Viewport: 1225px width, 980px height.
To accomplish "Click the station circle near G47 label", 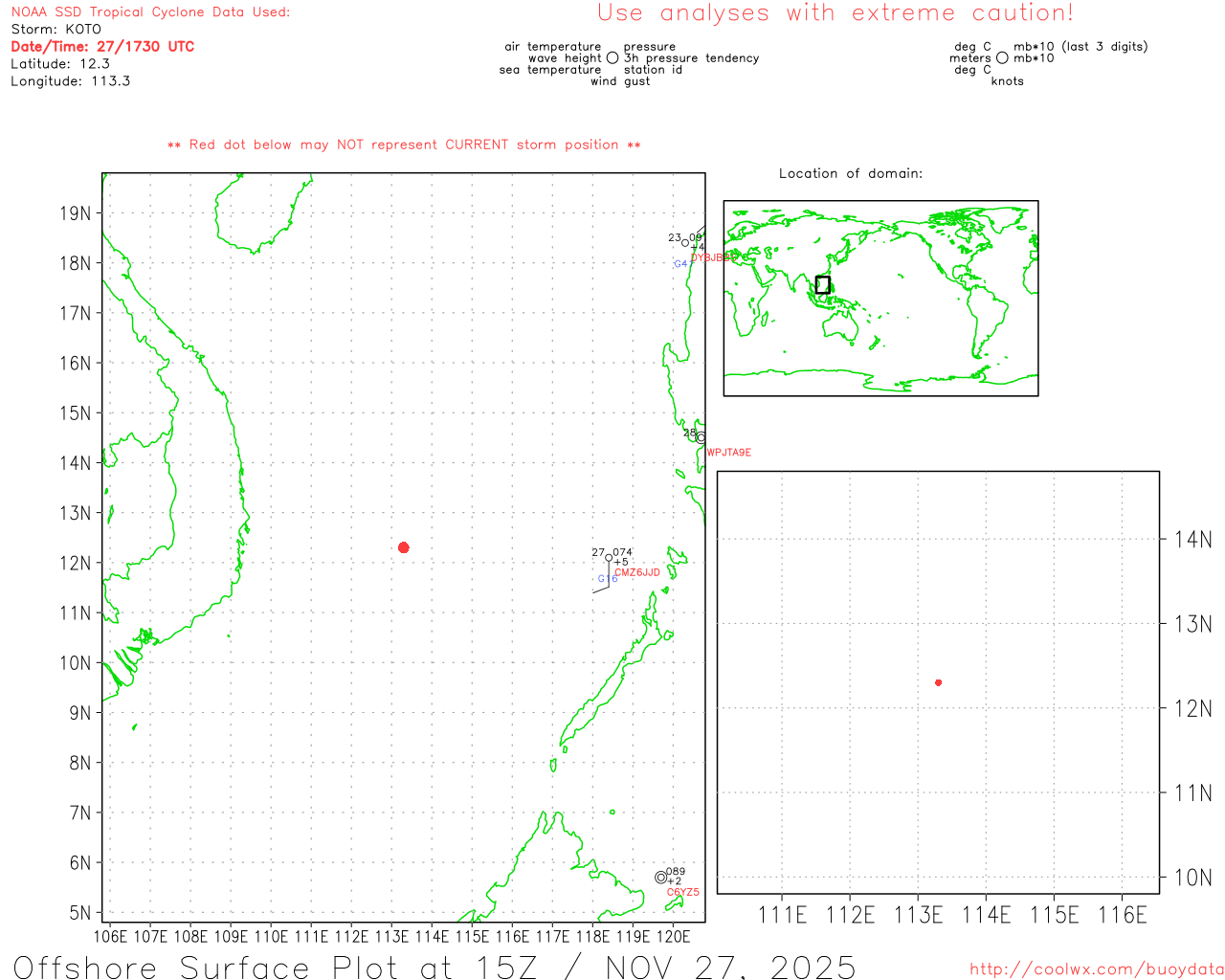I will click(685, 243).
